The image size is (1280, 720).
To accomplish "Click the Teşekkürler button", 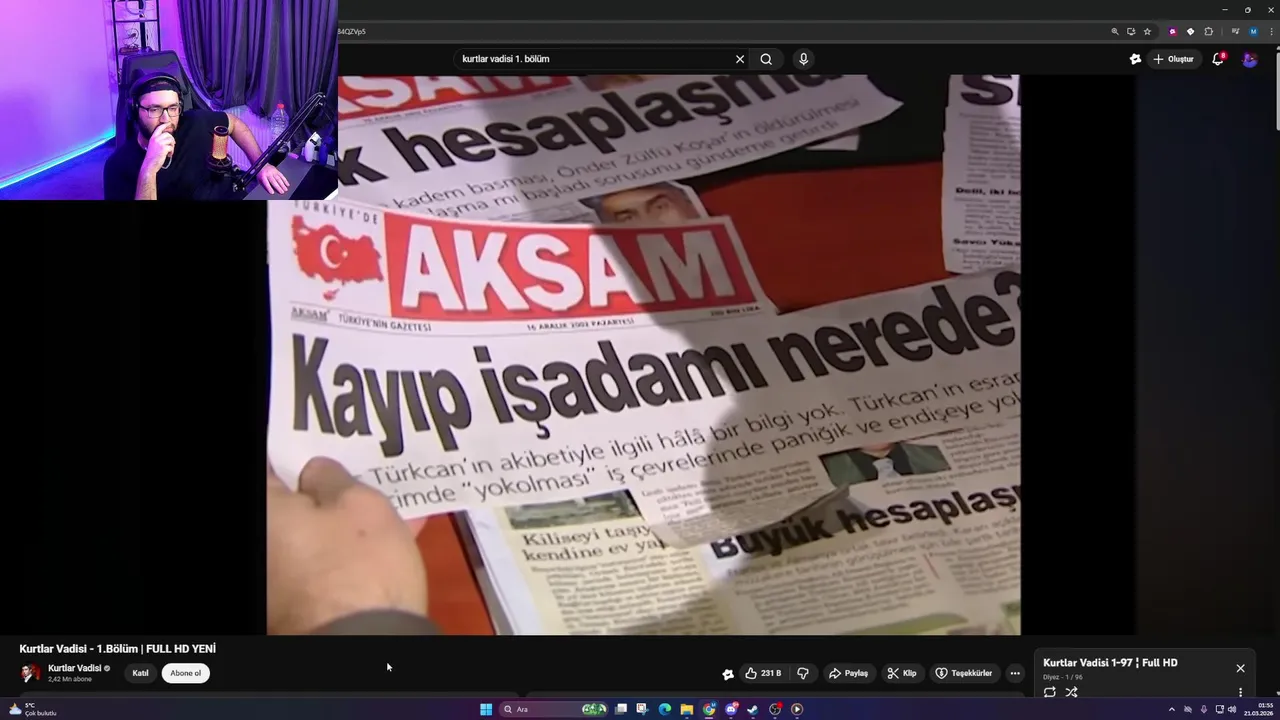I will click(964, 673).
